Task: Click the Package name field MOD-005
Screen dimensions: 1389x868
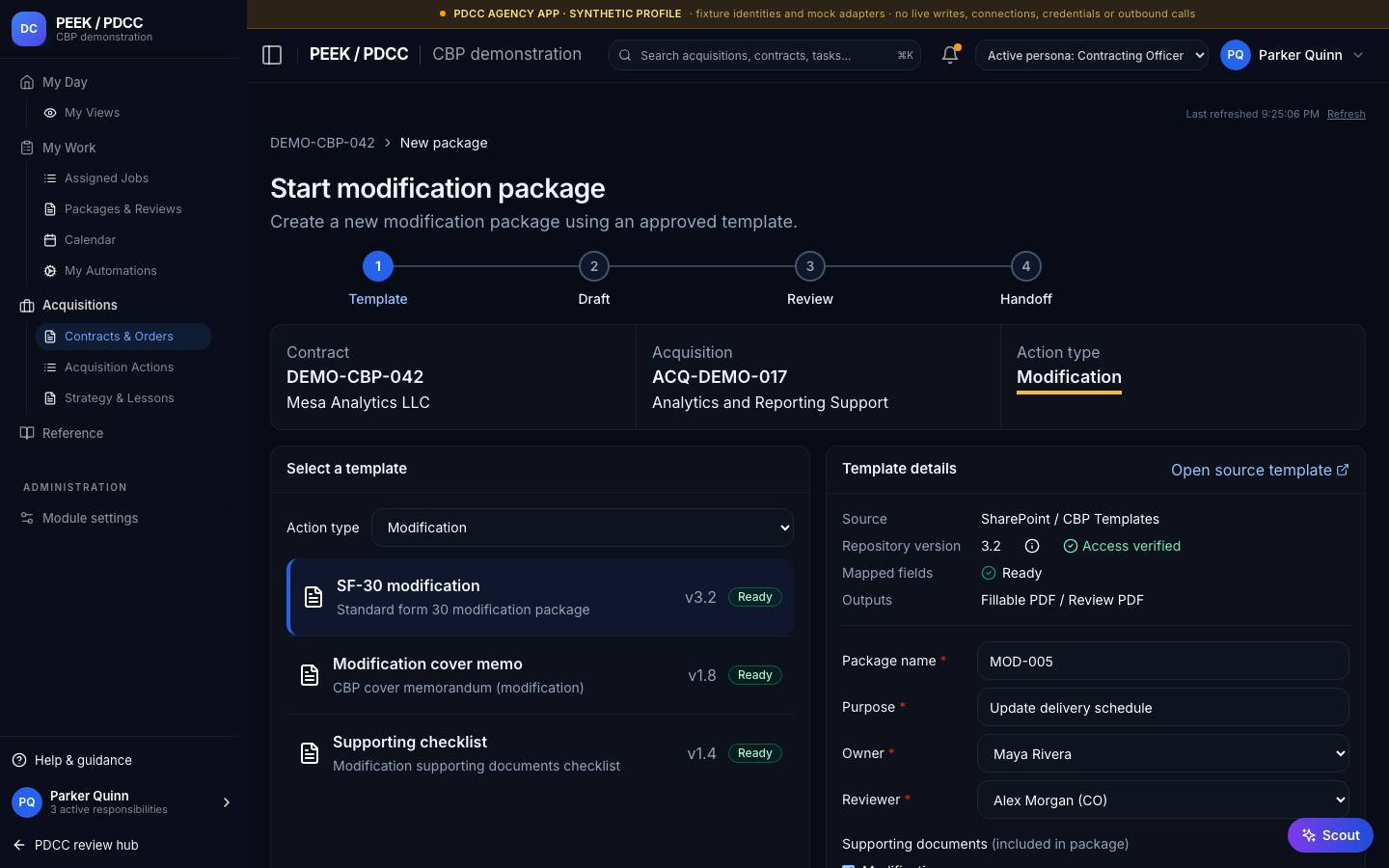Action: coord(1163,661)
